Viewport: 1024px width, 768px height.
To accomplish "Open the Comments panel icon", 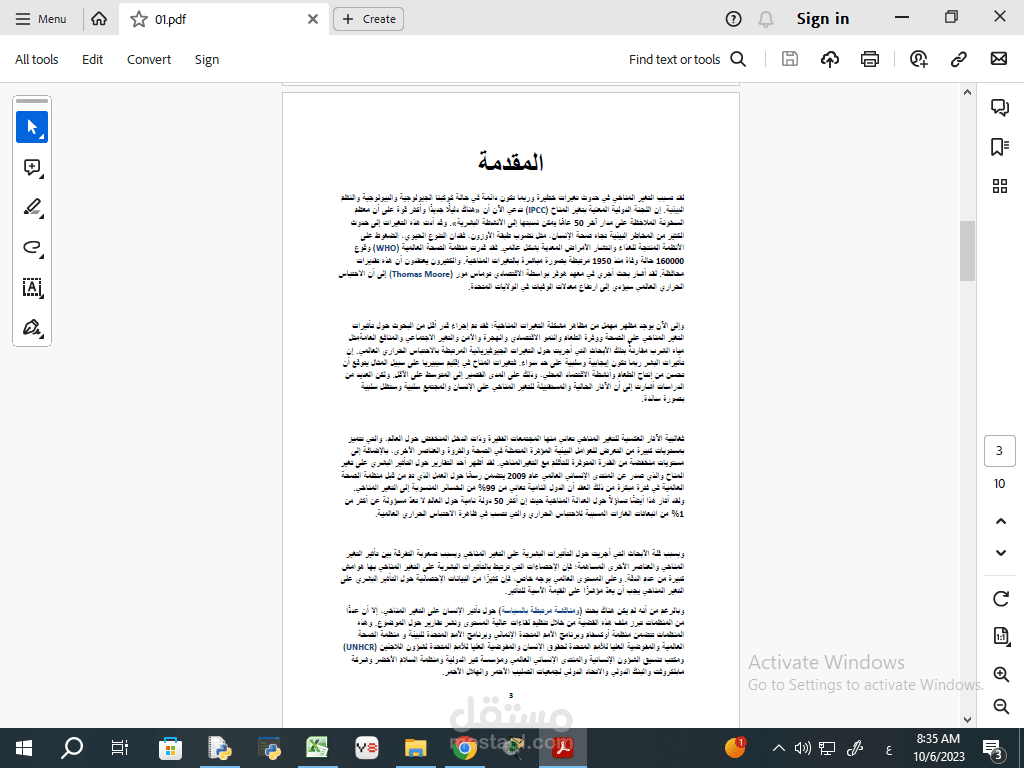I will (999, 107).
